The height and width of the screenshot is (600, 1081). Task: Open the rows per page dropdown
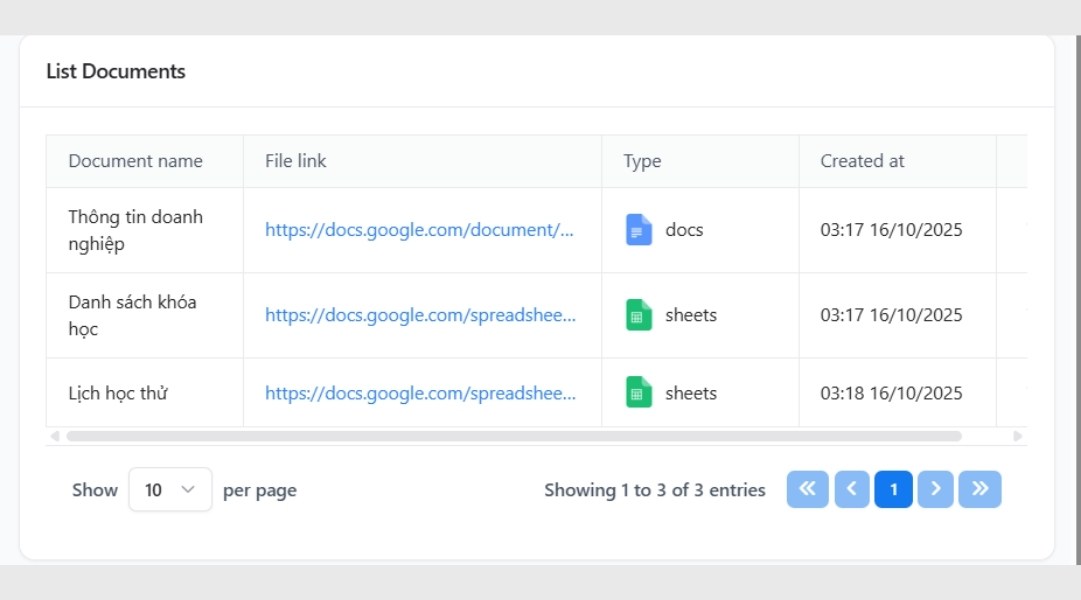pyautogui.click(x=170, y=490)
